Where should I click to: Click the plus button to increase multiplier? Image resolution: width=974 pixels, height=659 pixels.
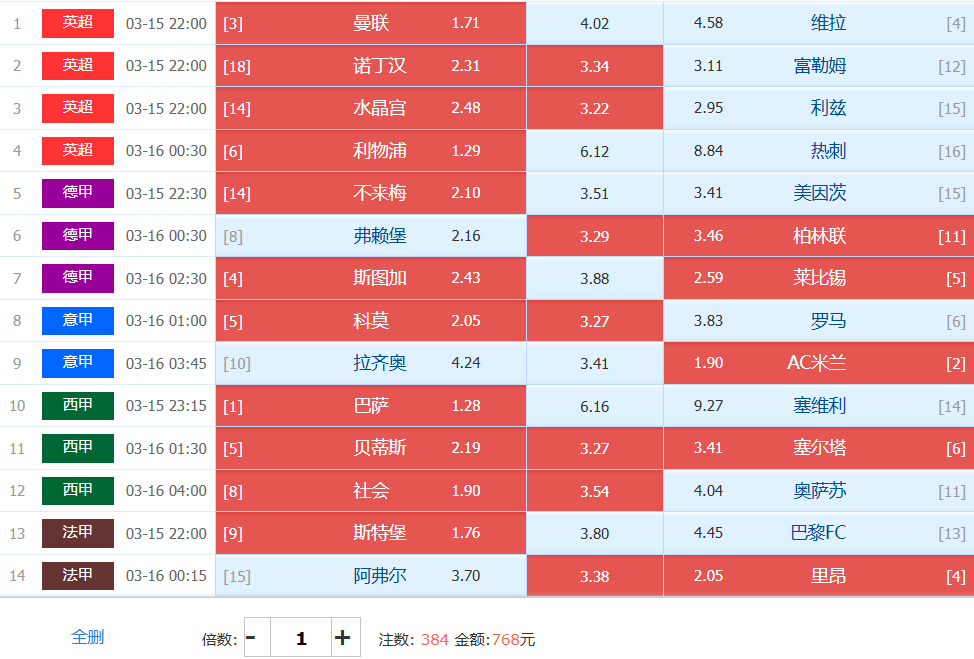point(343,637)
